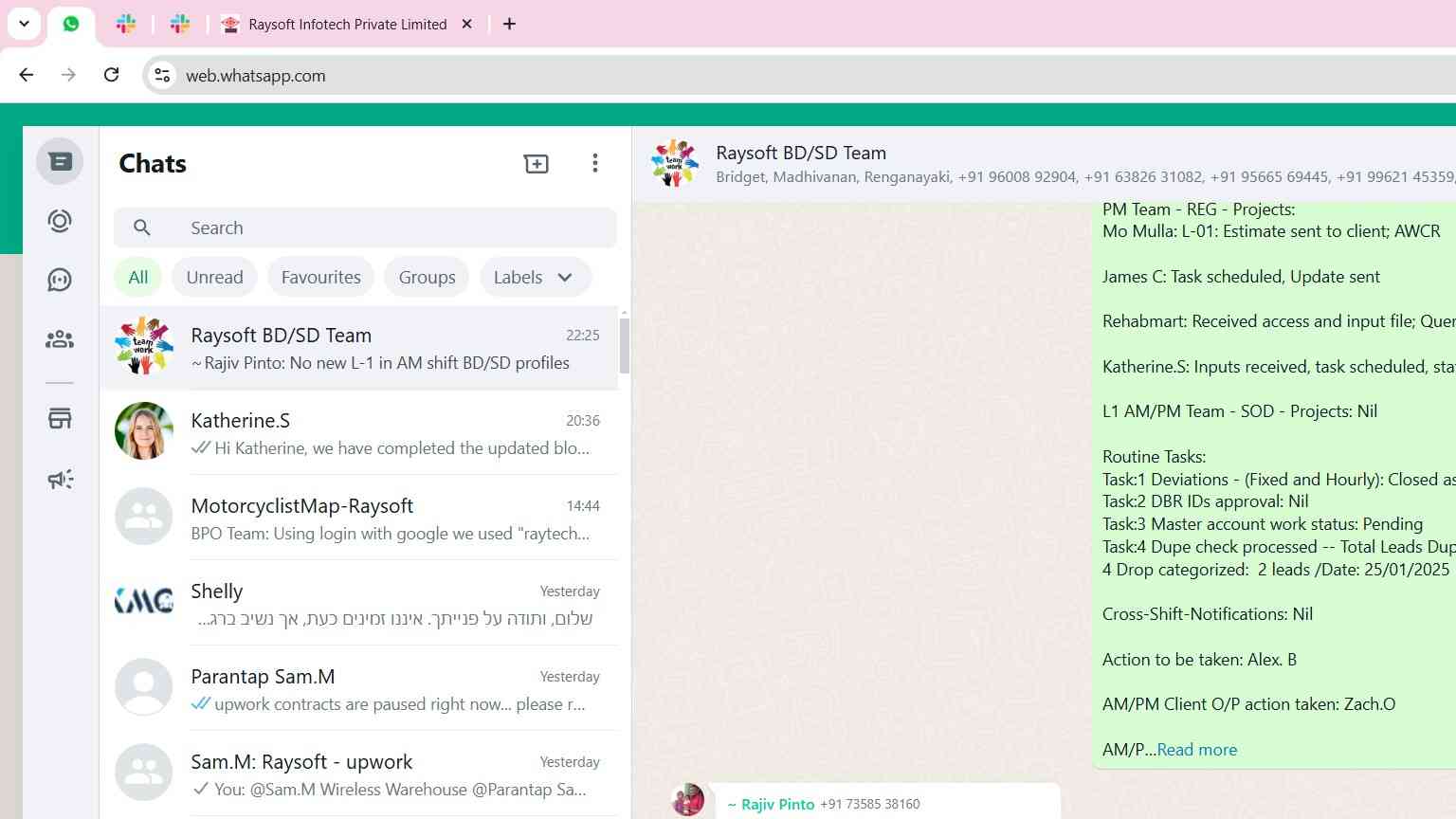
Task: Select the Favourites chat filter
Action: [320, 277]
